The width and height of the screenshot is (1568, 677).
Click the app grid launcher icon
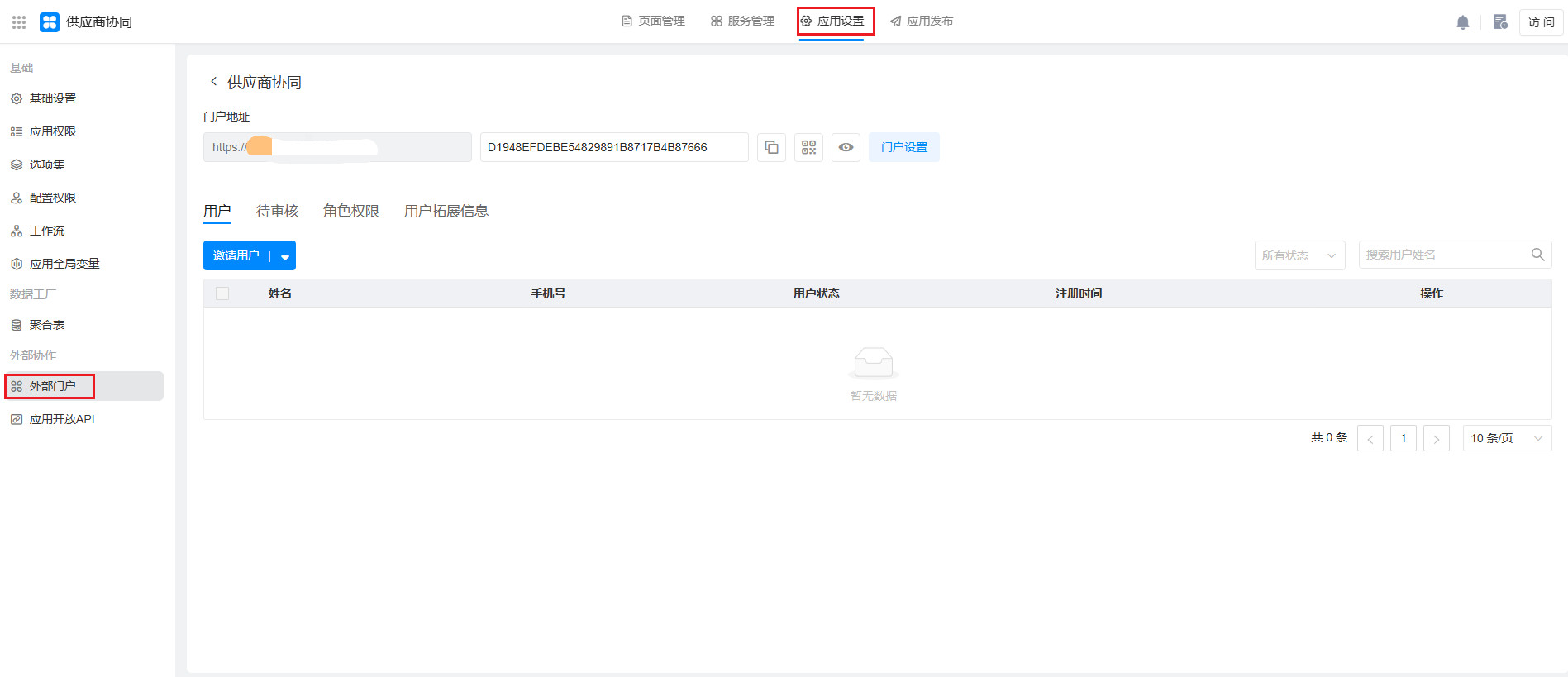pos(19,22)
